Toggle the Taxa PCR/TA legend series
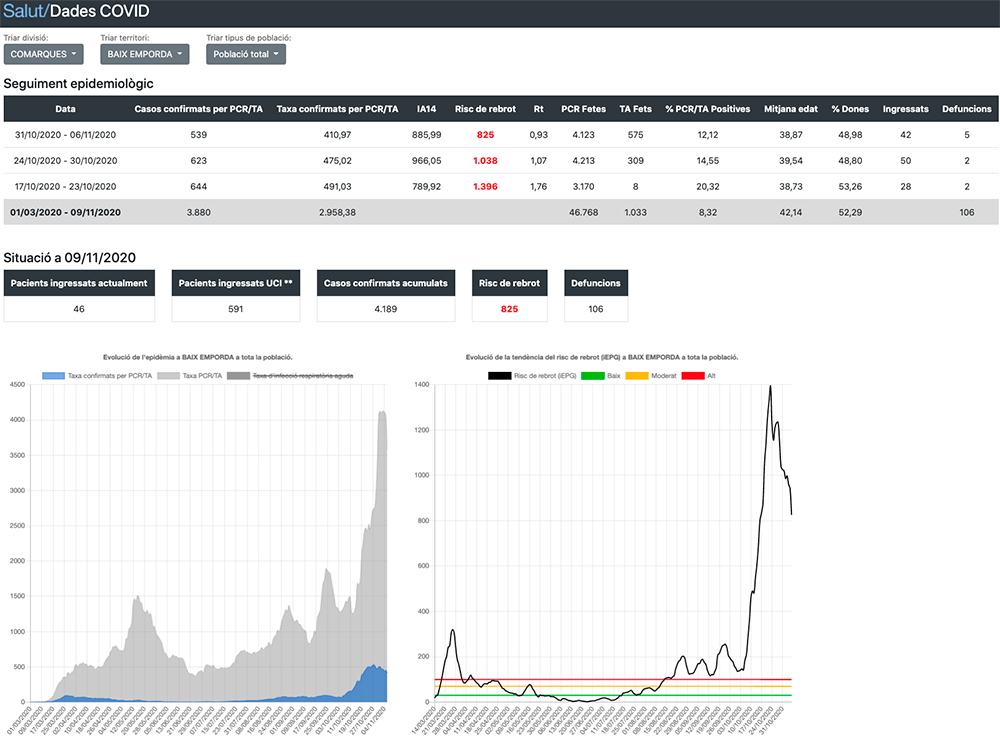 point(189,376)
